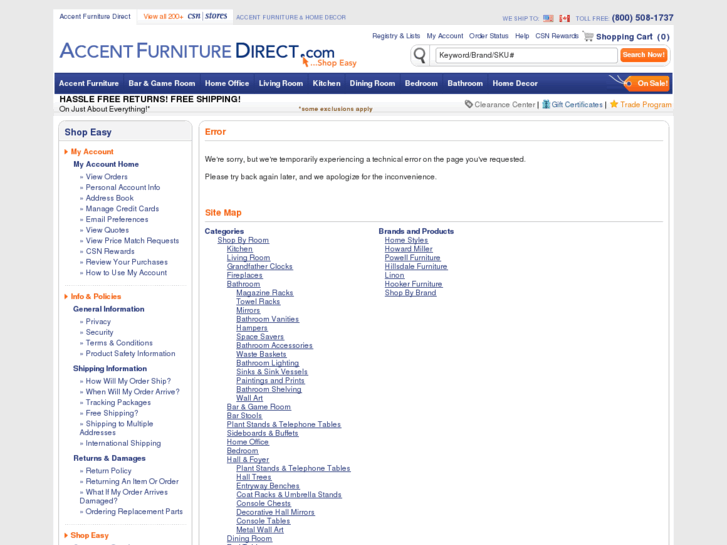727x545 pixels.
Task: Open Address Book link
Action: tap(109, 198)
